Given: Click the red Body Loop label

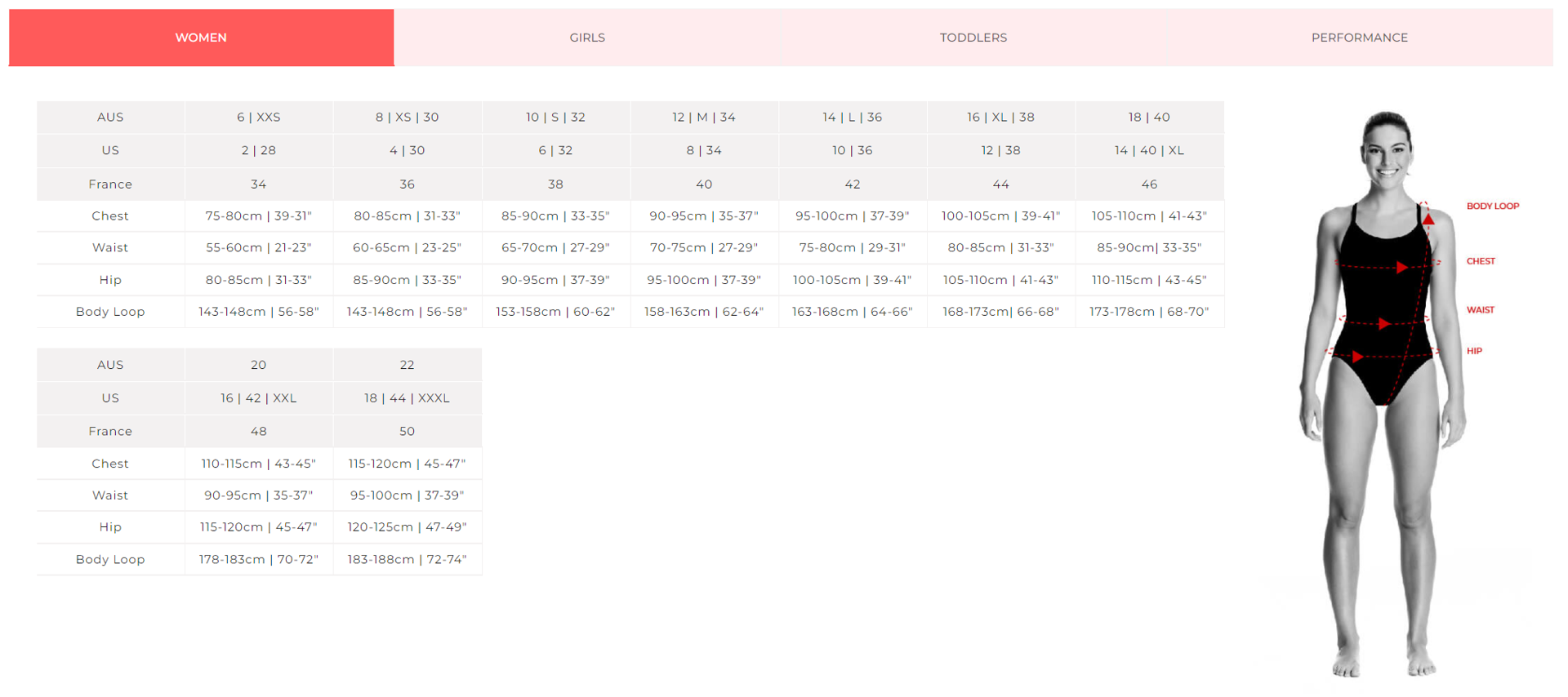Looking at the screenshot, I should tap(1492, 206).
